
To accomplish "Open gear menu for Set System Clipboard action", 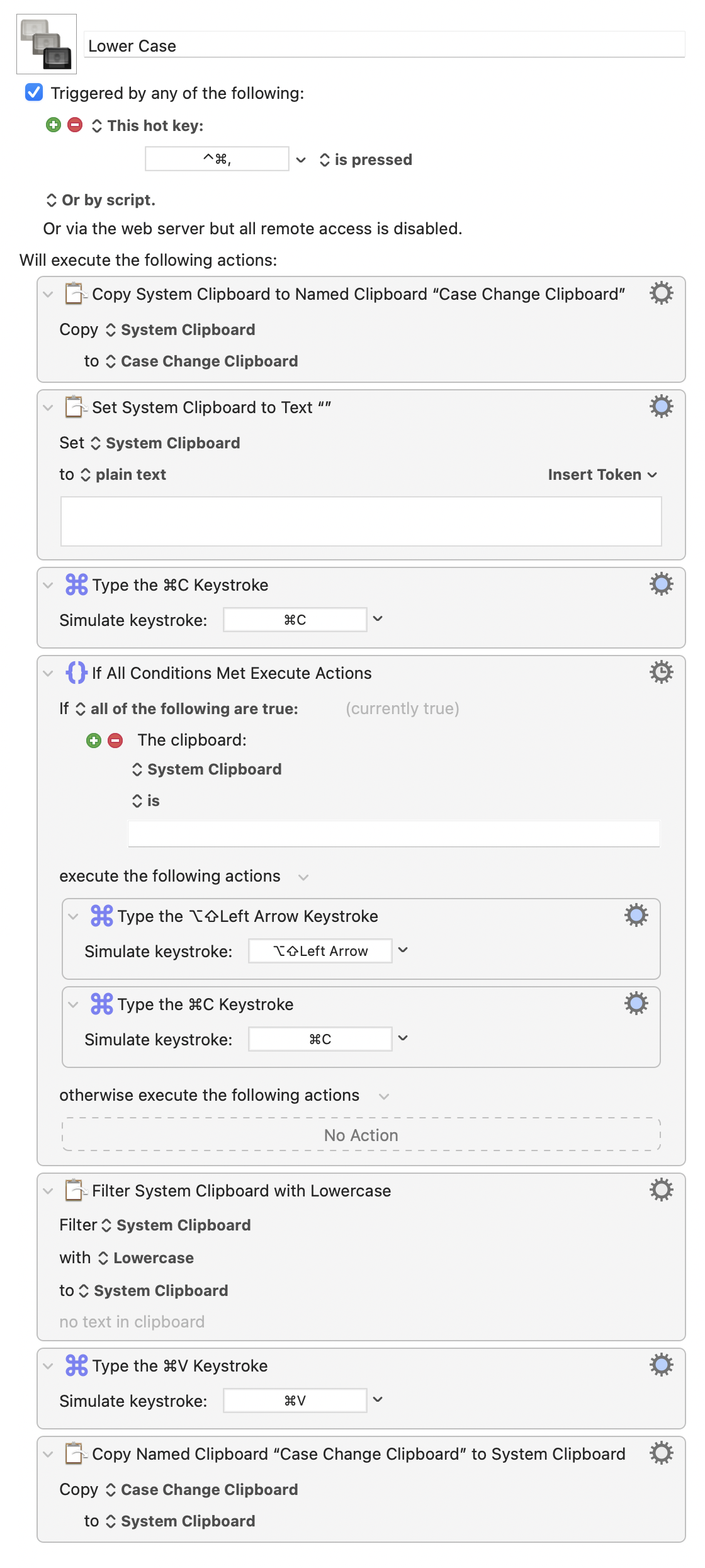I will [x=661, y=407].
